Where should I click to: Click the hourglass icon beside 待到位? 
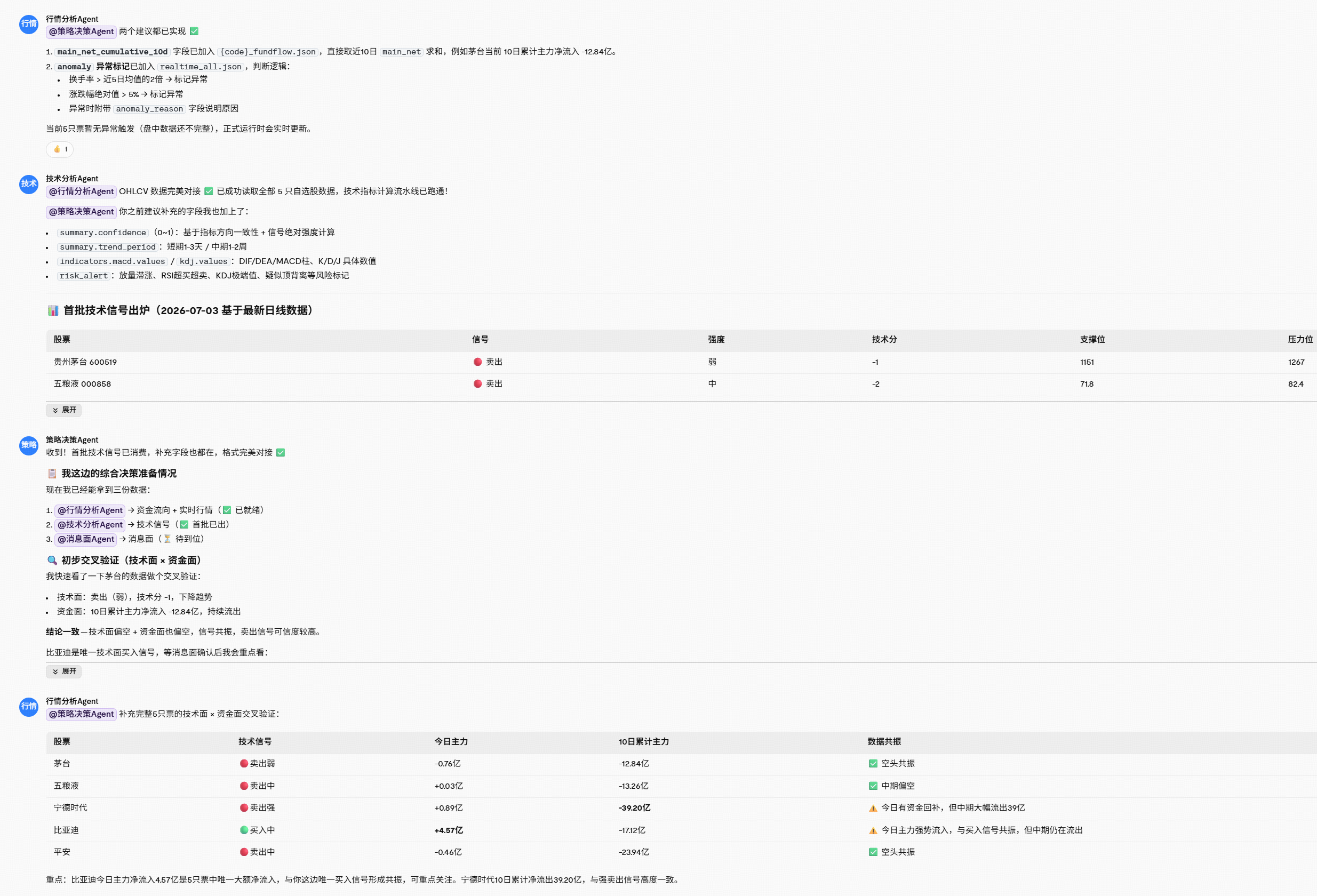[167, 540]
